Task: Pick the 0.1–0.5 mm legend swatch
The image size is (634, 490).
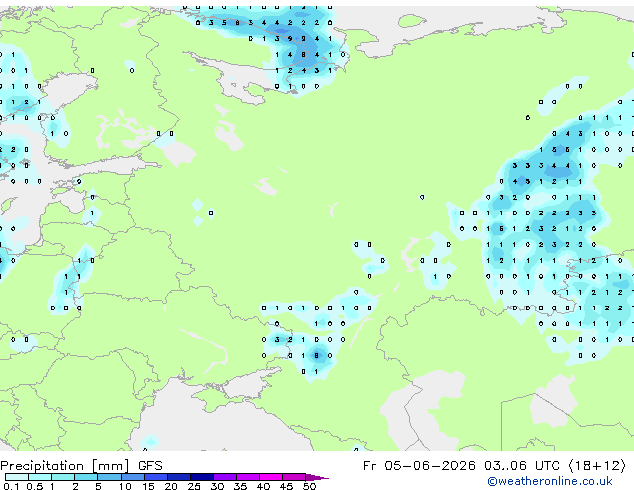Action: point(17,477)
